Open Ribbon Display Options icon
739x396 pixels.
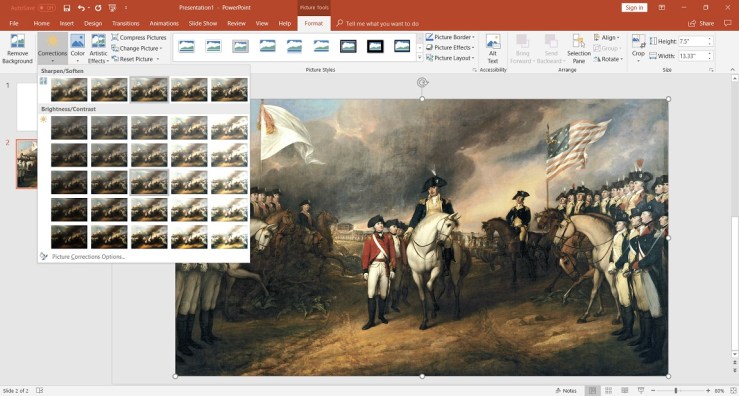click(x=662, y=8)
